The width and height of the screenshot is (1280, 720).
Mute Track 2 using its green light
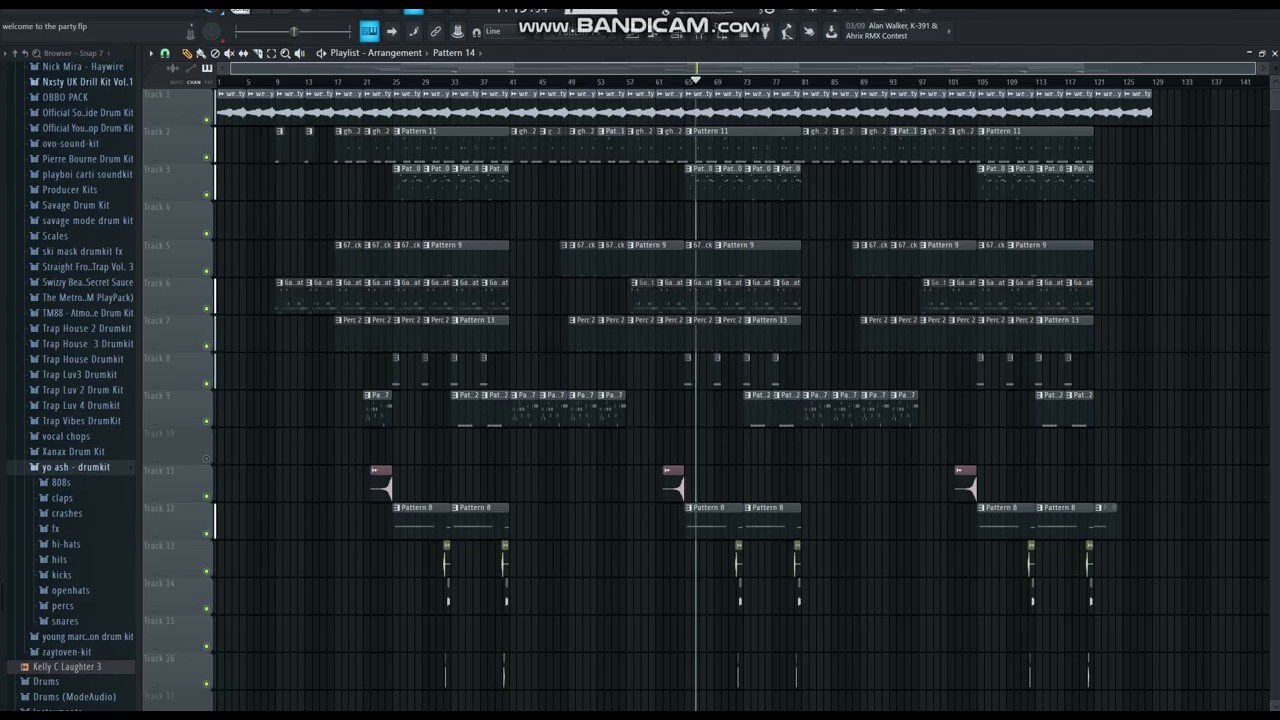pos(207,157)
